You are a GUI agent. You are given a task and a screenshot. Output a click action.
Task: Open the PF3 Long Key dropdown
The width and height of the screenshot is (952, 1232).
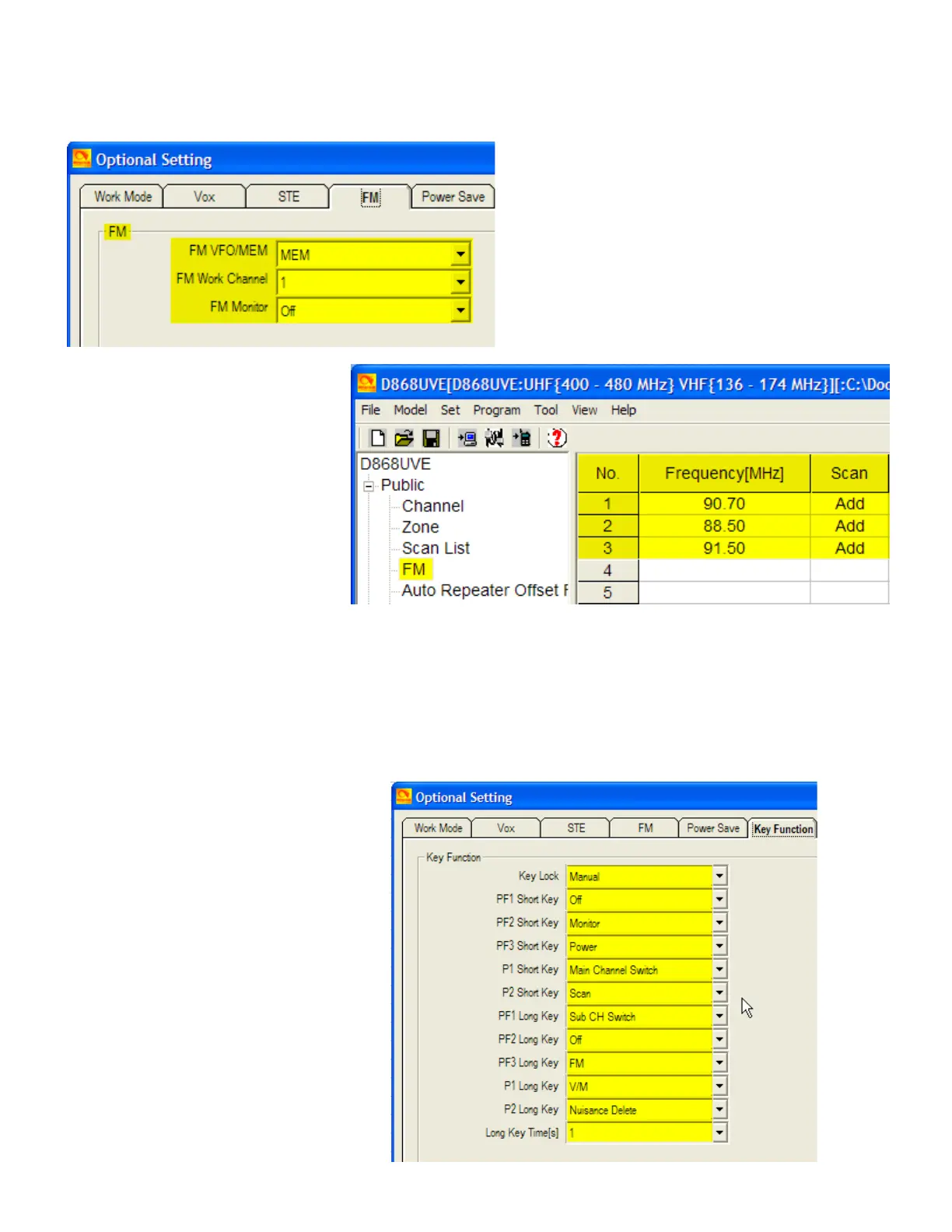[x=719, y=1062]
